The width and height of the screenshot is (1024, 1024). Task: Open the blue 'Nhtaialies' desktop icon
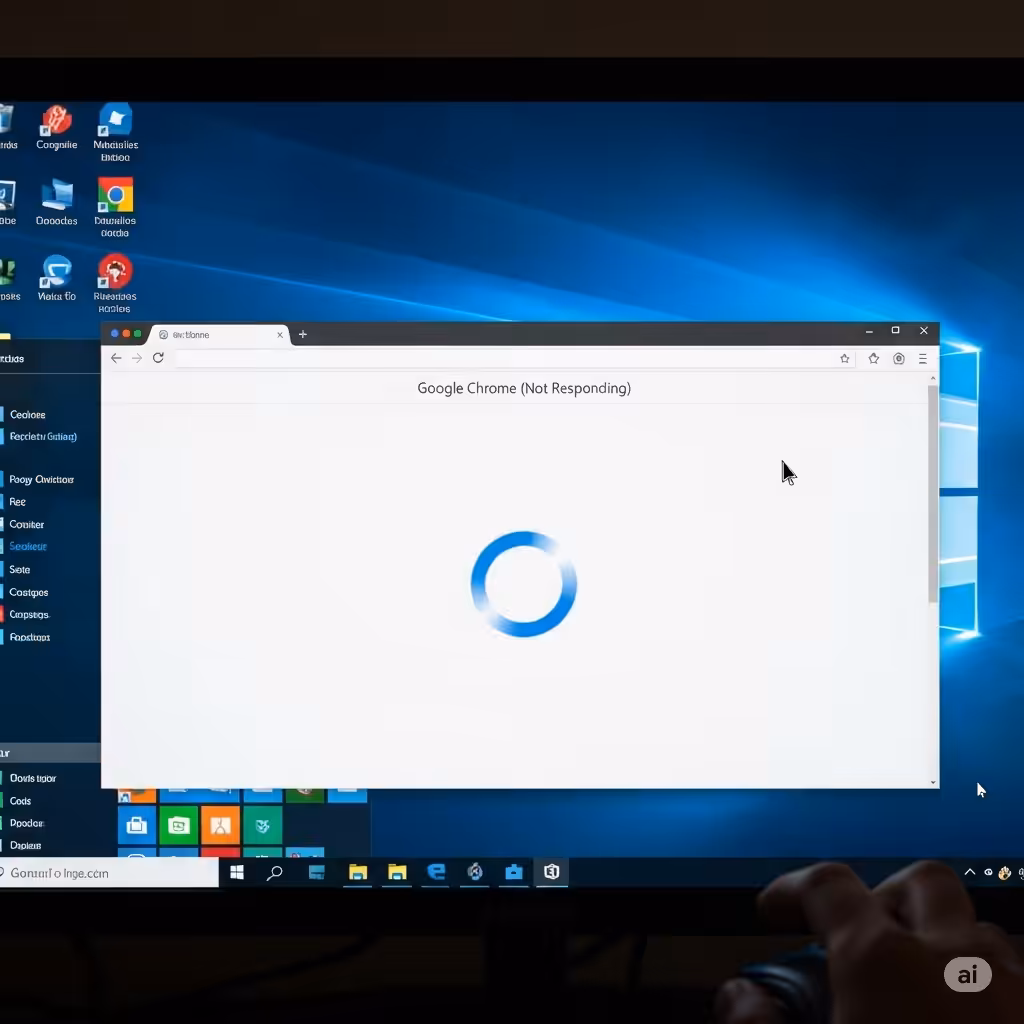pyautogui.click(x=115, y=133)
